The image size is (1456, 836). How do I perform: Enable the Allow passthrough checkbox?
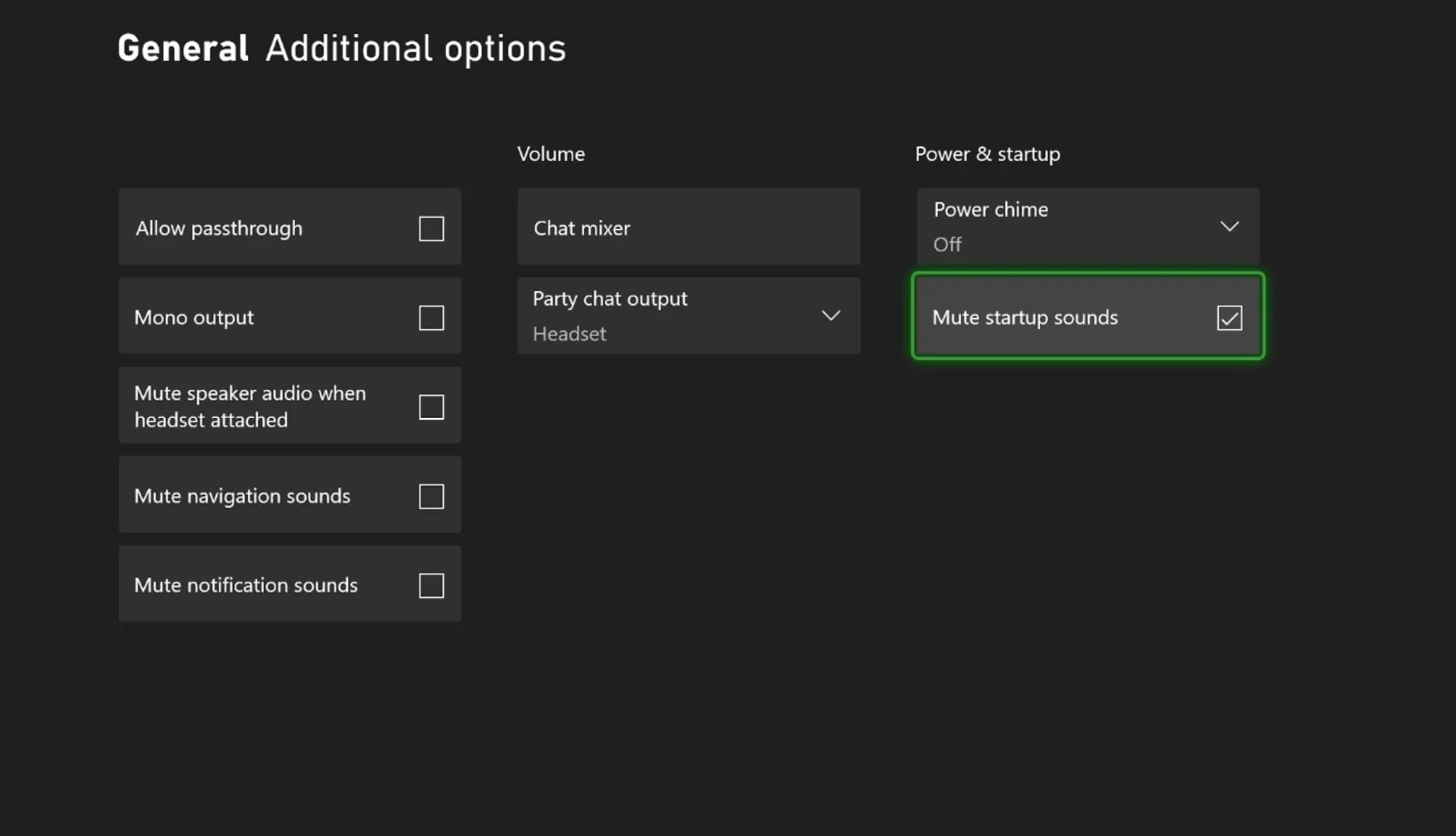(431, 228)
